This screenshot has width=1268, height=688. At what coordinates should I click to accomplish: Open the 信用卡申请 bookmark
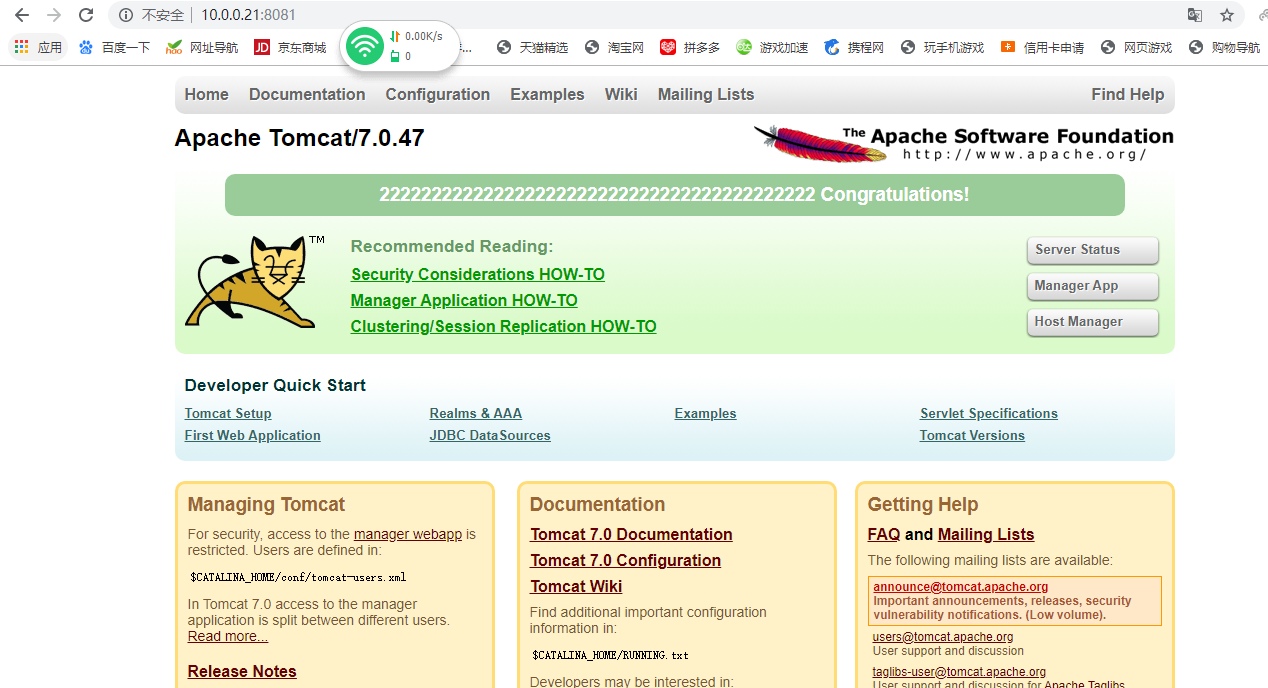click(x=1042, y=47)
